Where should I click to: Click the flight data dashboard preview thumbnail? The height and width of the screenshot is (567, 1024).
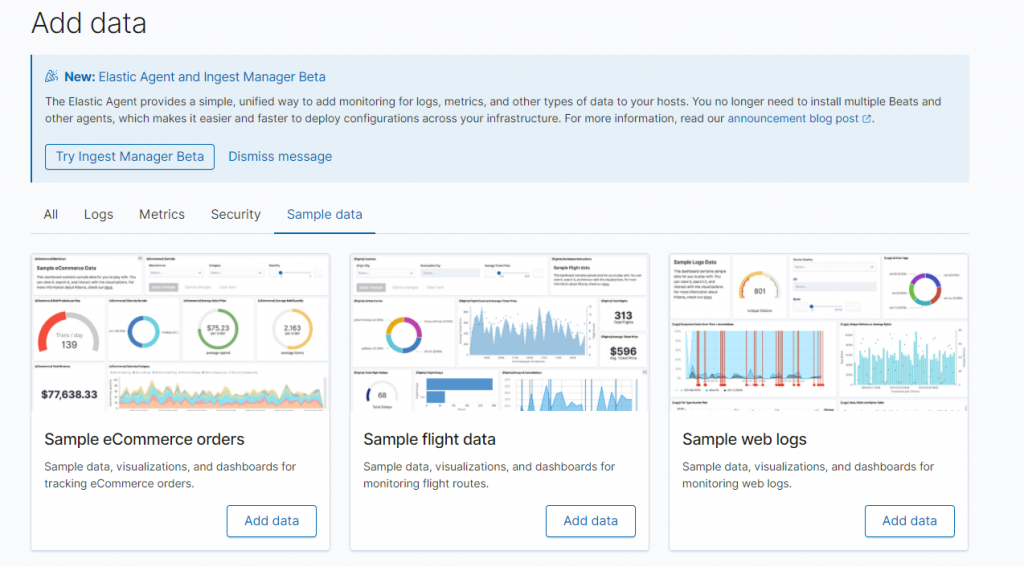[500, 332]
